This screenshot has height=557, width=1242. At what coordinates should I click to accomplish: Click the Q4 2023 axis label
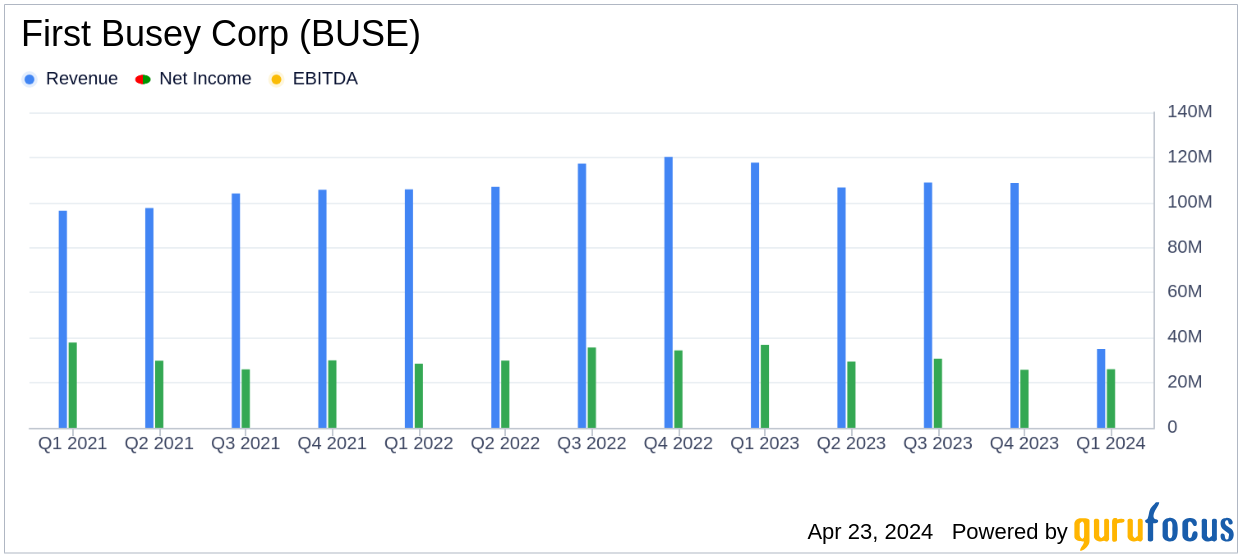(x=1024, y=443)
